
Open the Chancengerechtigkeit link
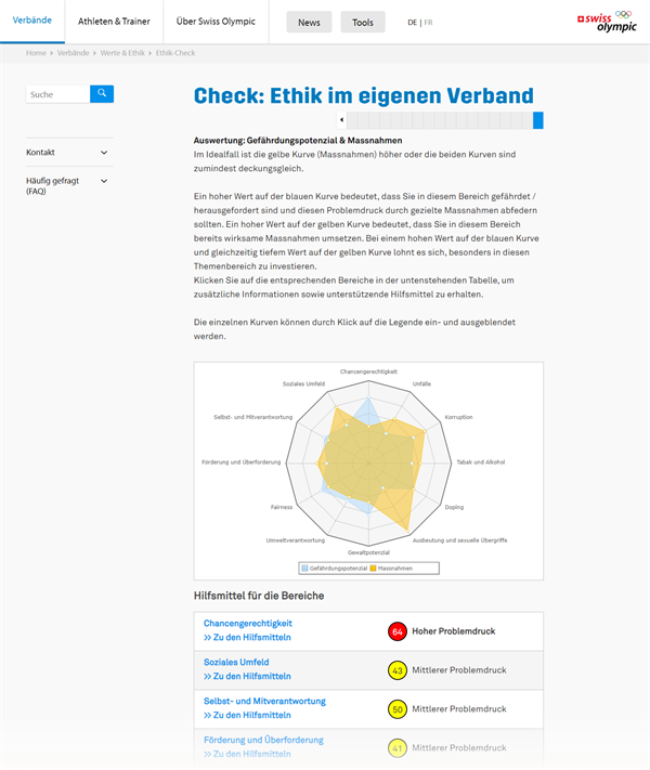pyautogui.click(x=248, y=623)
